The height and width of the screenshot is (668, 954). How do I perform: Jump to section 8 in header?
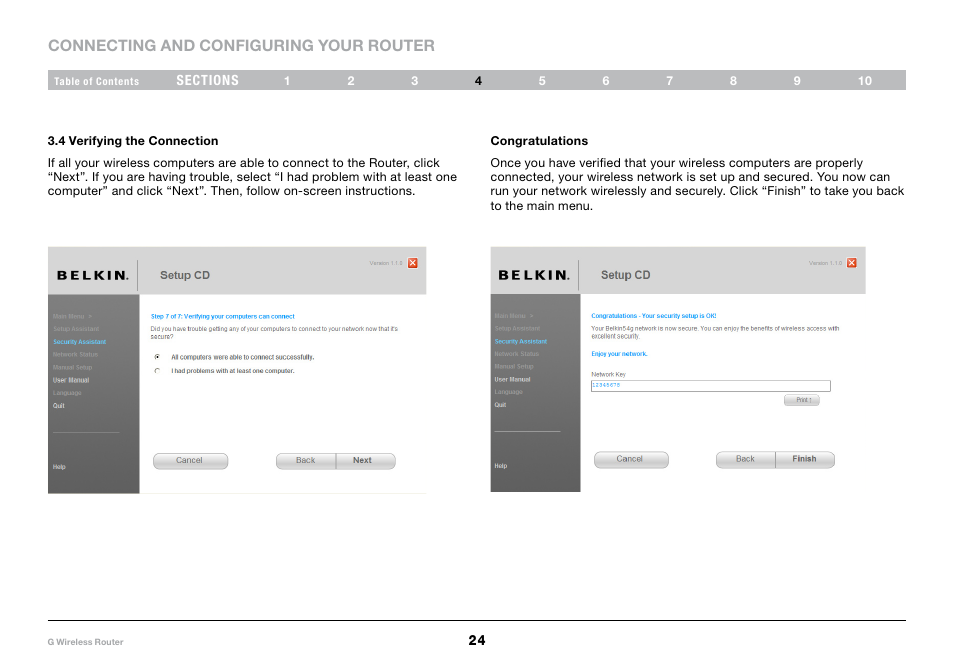tap(733, 81)
